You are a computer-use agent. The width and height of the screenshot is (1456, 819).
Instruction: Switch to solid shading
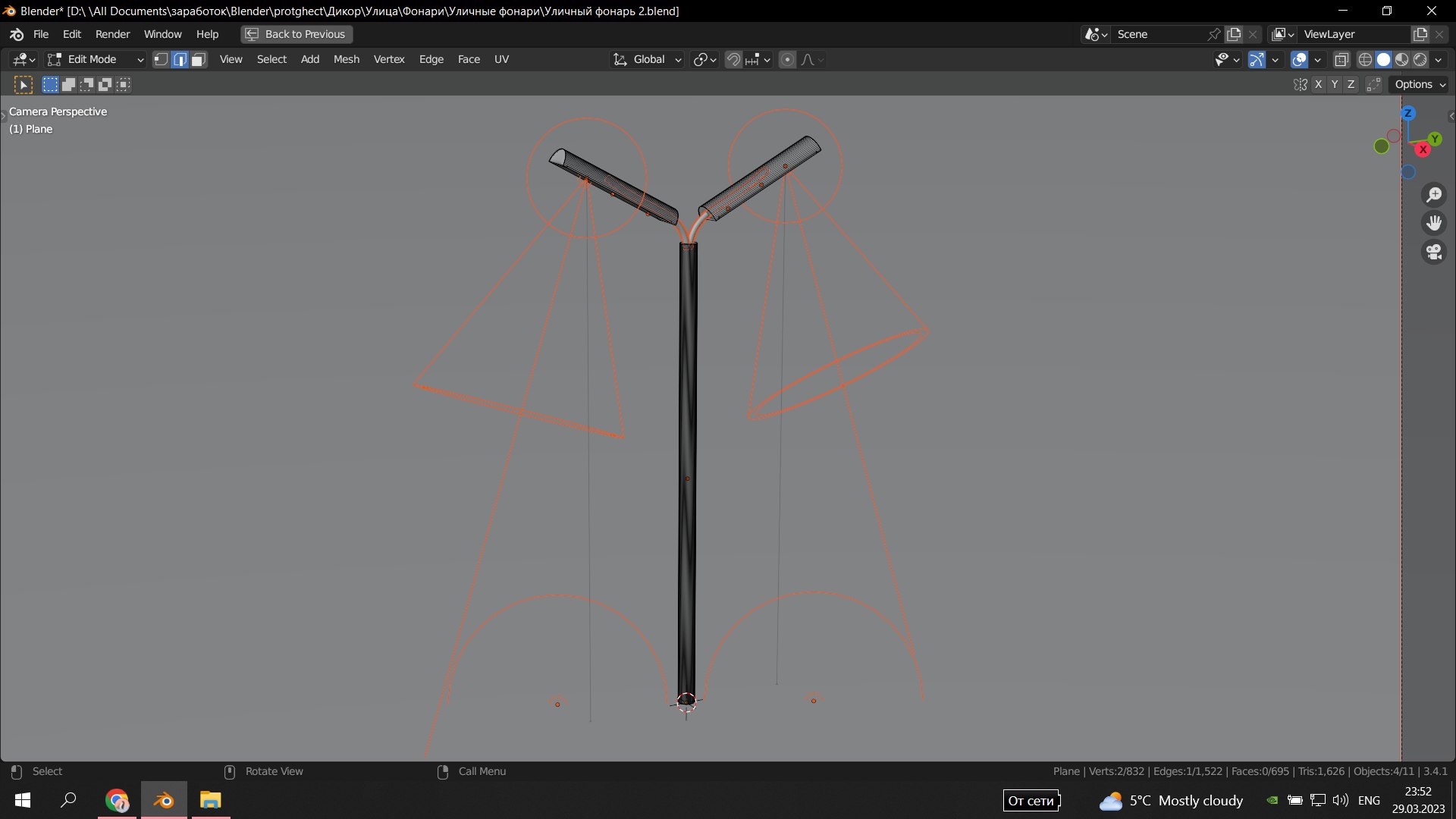point(1383,59)
